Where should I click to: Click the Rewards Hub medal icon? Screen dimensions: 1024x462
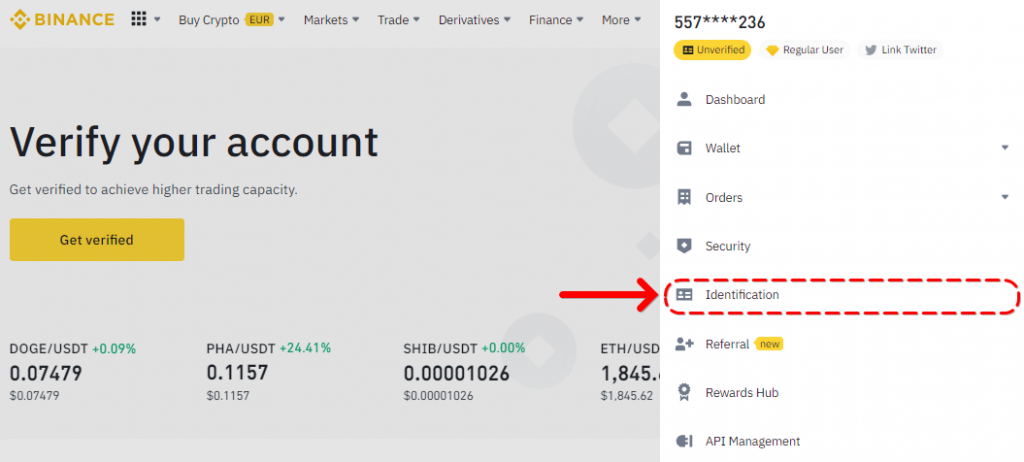[684, 392]
